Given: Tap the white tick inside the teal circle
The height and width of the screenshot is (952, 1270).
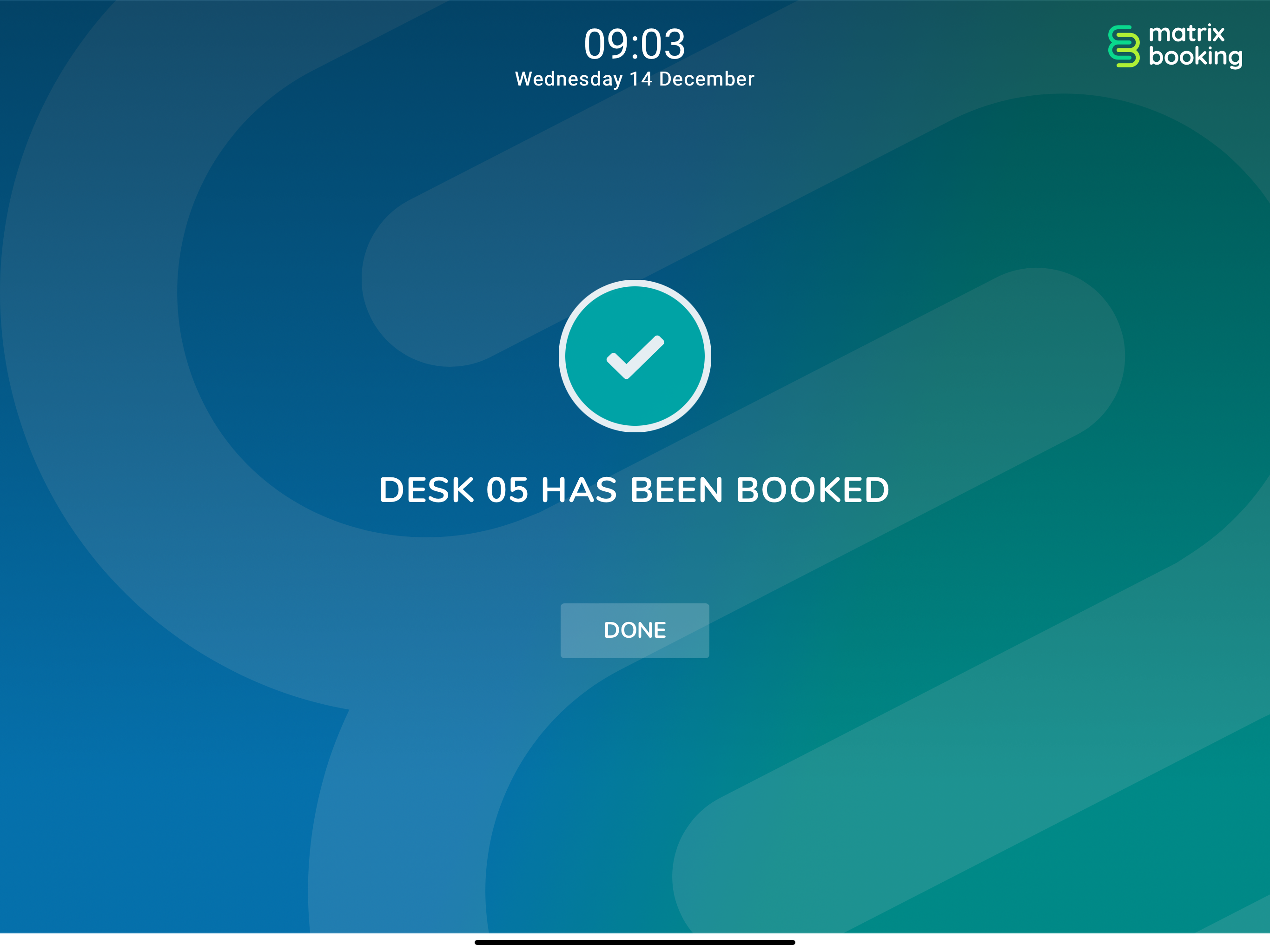Looking at the screenshot, I should point(635,357).
